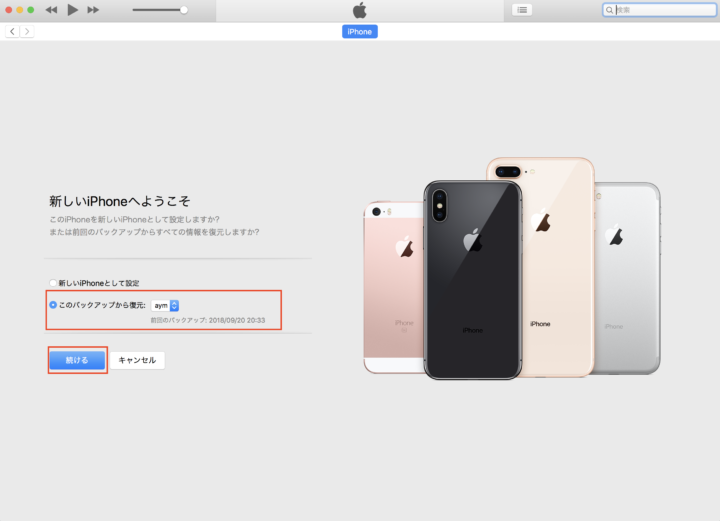
Task: Click the rewind playback button
Action: point(51,10)
